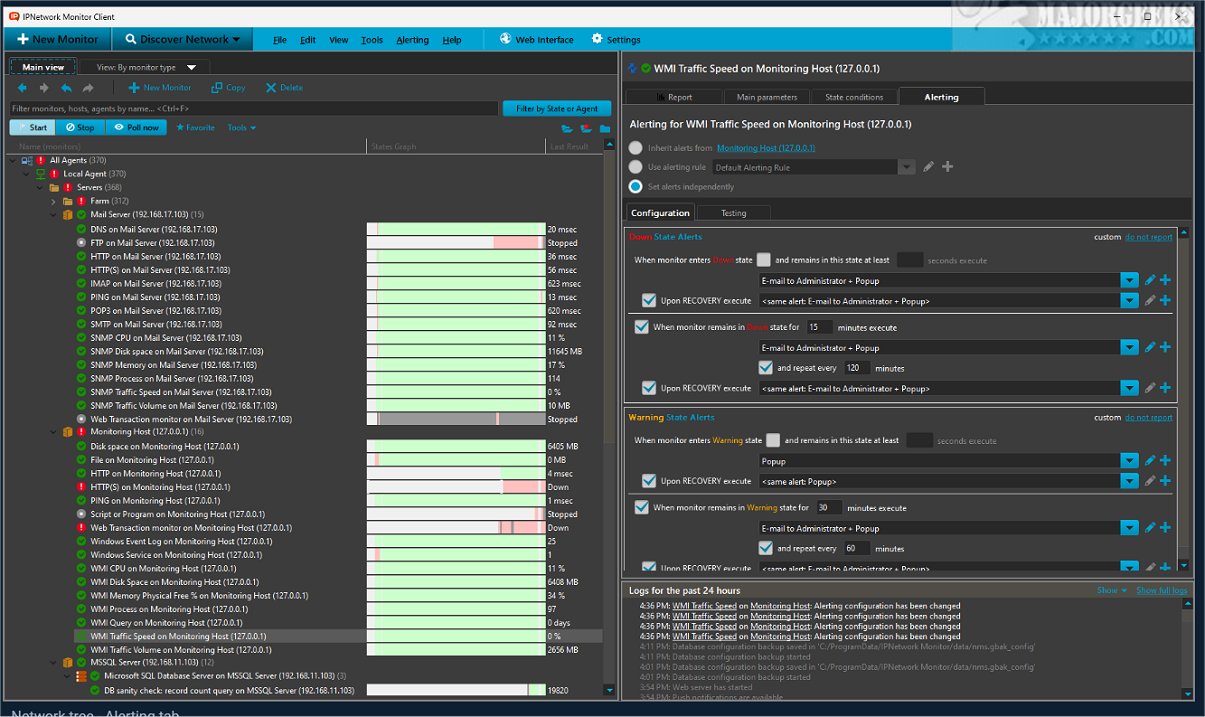Open the File menu
This screenshot has width=1205, height=717.
point(280,40)
